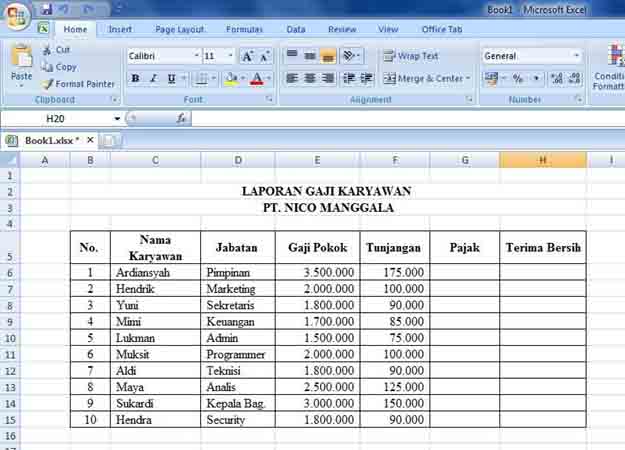Click the Paste clipboard icon
Viewport: 625px width, 450px height.
click(x=22, y=56)
